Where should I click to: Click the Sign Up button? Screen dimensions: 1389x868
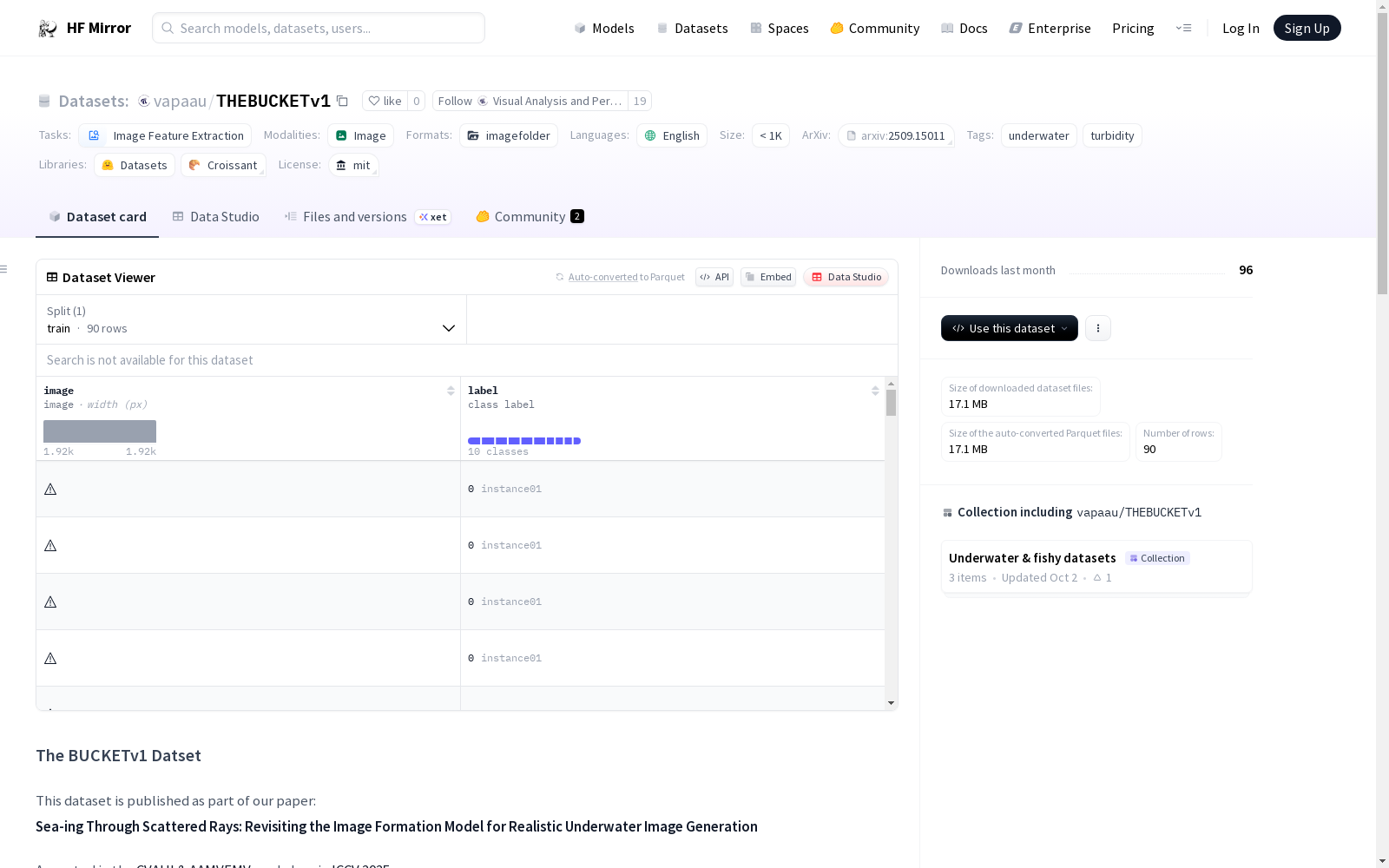point(1307,28)
